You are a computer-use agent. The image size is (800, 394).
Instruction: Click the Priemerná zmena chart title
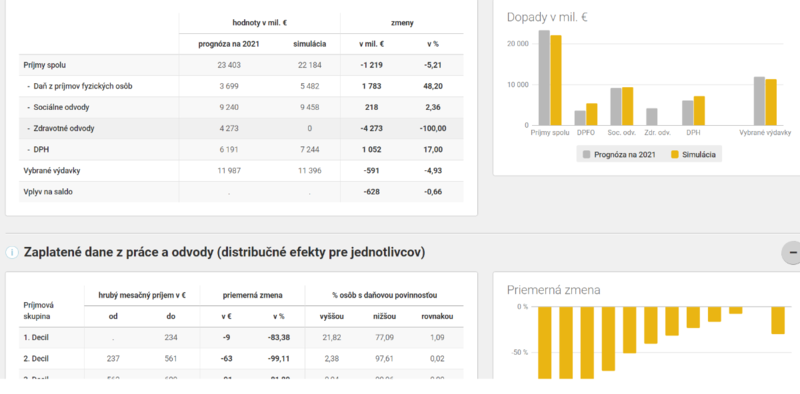554,290
